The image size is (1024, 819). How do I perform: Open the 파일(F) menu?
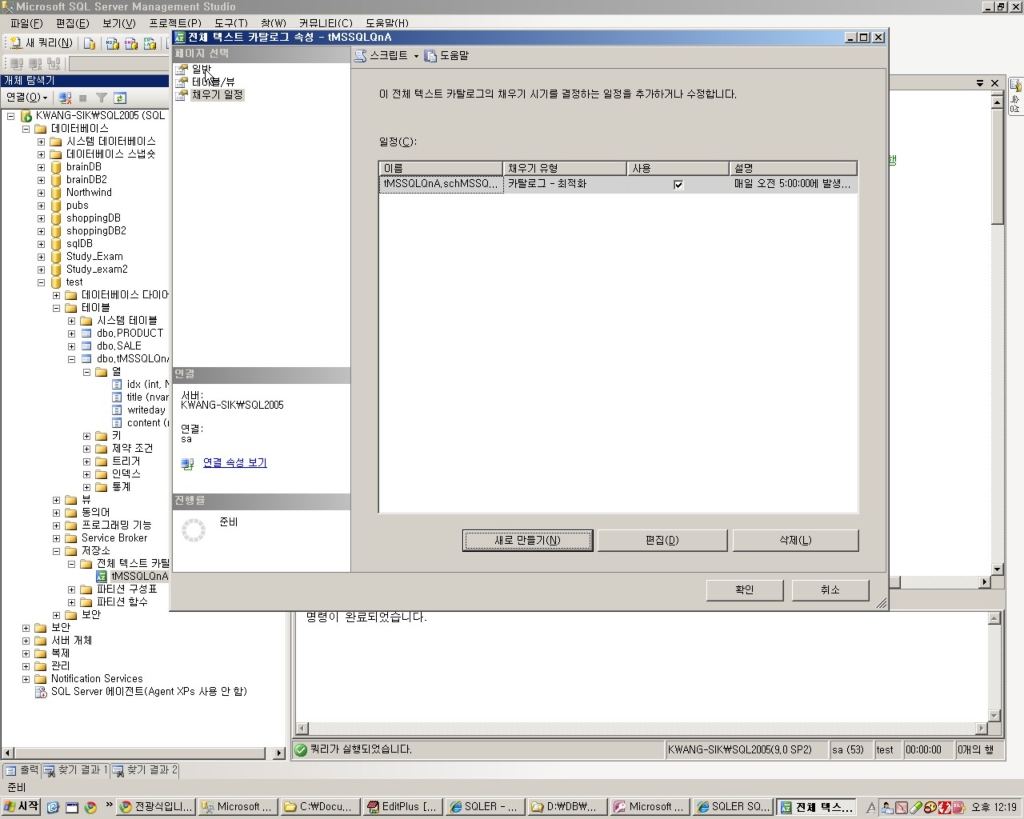click(x=27, y=23)
